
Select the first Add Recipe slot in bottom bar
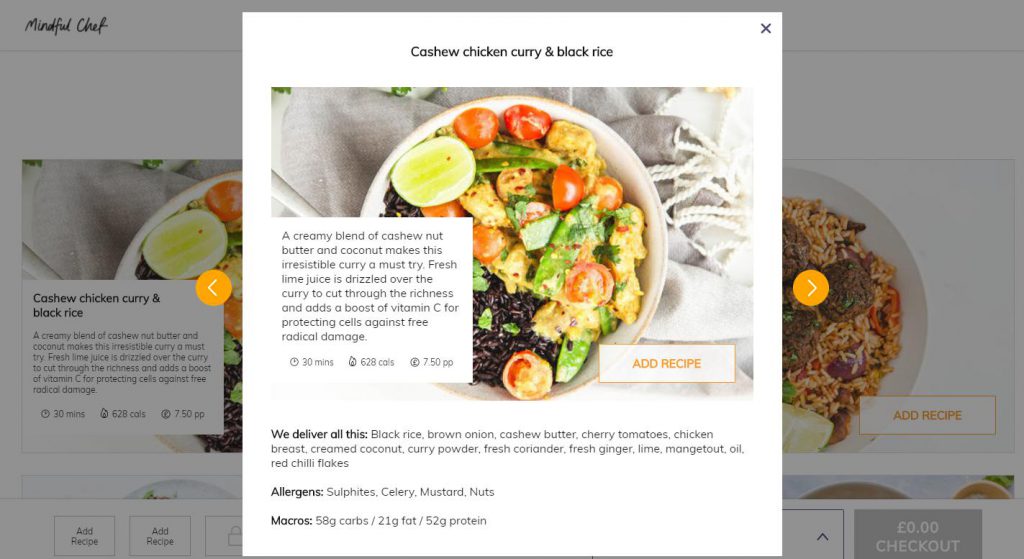(84, 536)
